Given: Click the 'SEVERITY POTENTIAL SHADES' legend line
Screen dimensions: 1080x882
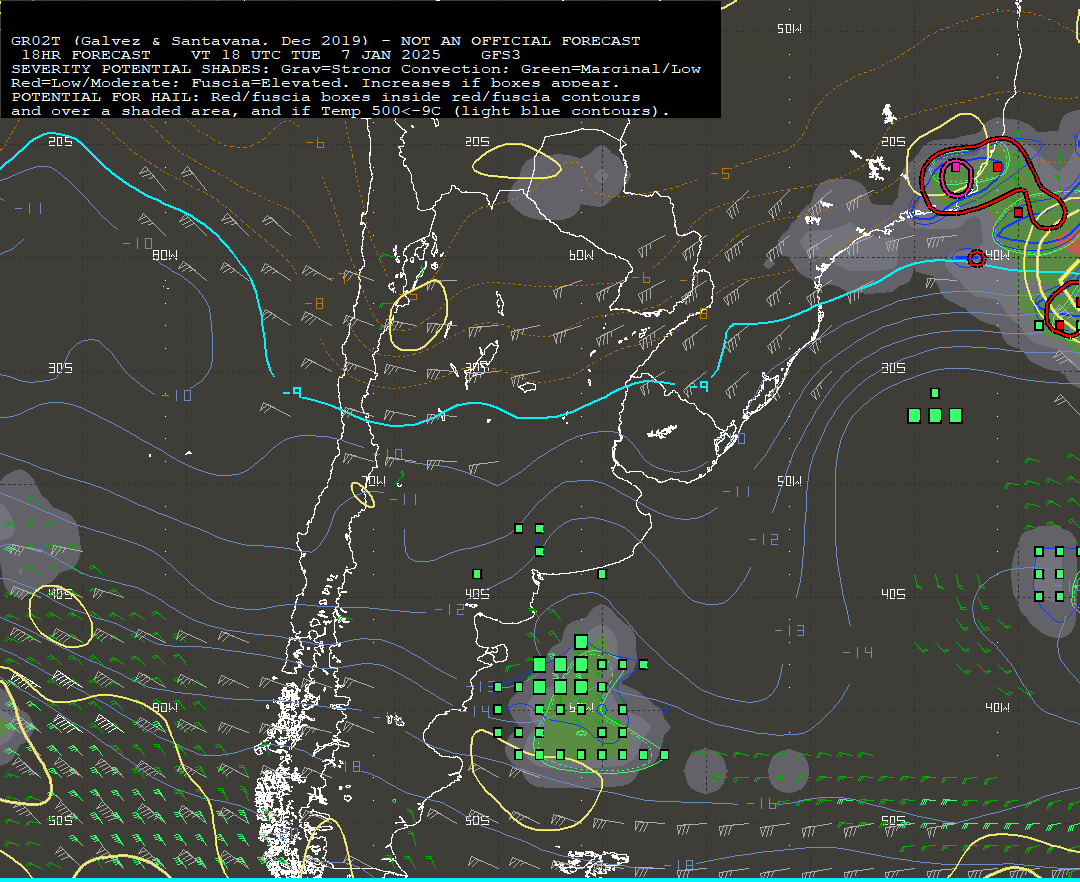Looking at the screenshot, I should tap(355, 69).
